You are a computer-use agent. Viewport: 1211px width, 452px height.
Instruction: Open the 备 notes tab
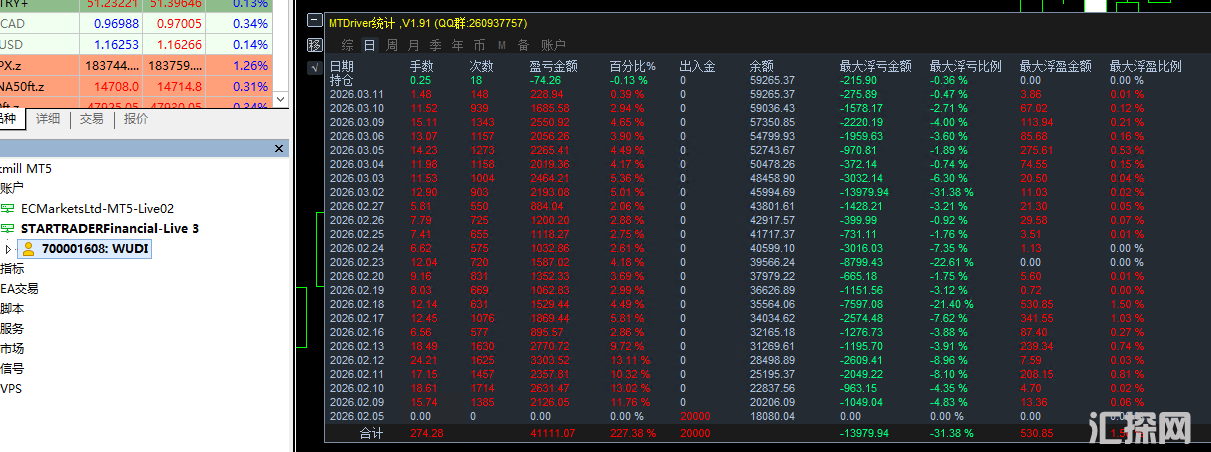pyautogui.click(x=523, y=45)
